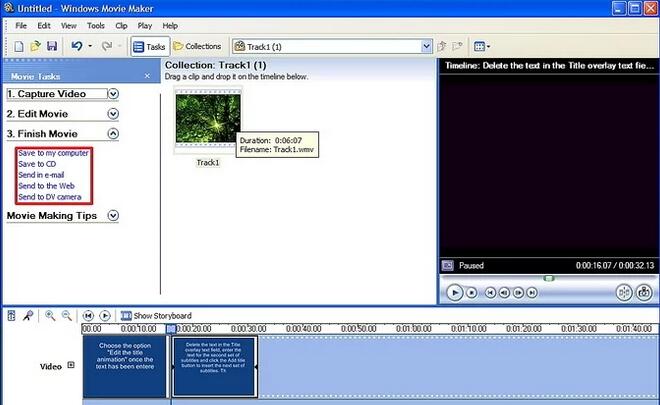Click the monitor Forward button

(532, 293)
